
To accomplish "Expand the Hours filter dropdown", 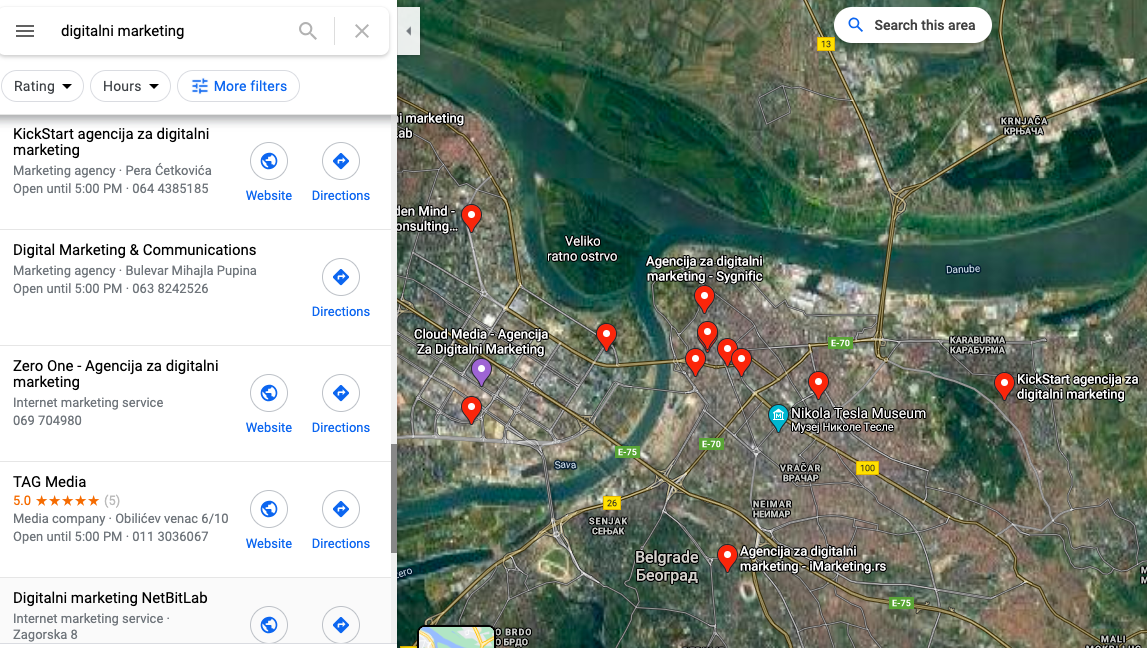I will (130, 86).
